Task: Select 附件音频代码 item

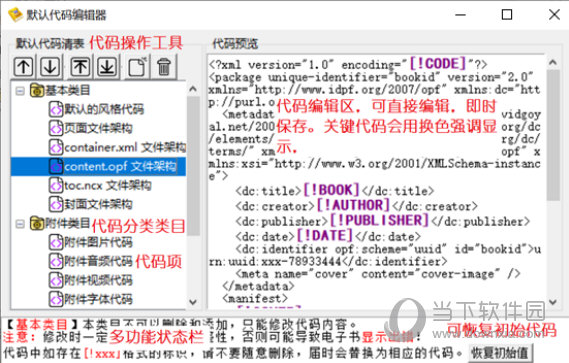Action: click(x=91, y=261)
